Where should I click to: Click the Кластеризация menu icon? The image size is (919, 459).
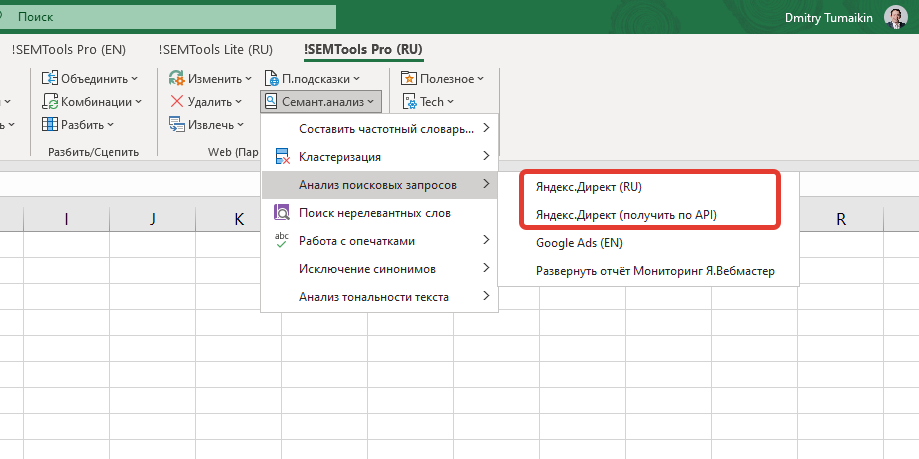pyautogui.click(x=282, y=157)
